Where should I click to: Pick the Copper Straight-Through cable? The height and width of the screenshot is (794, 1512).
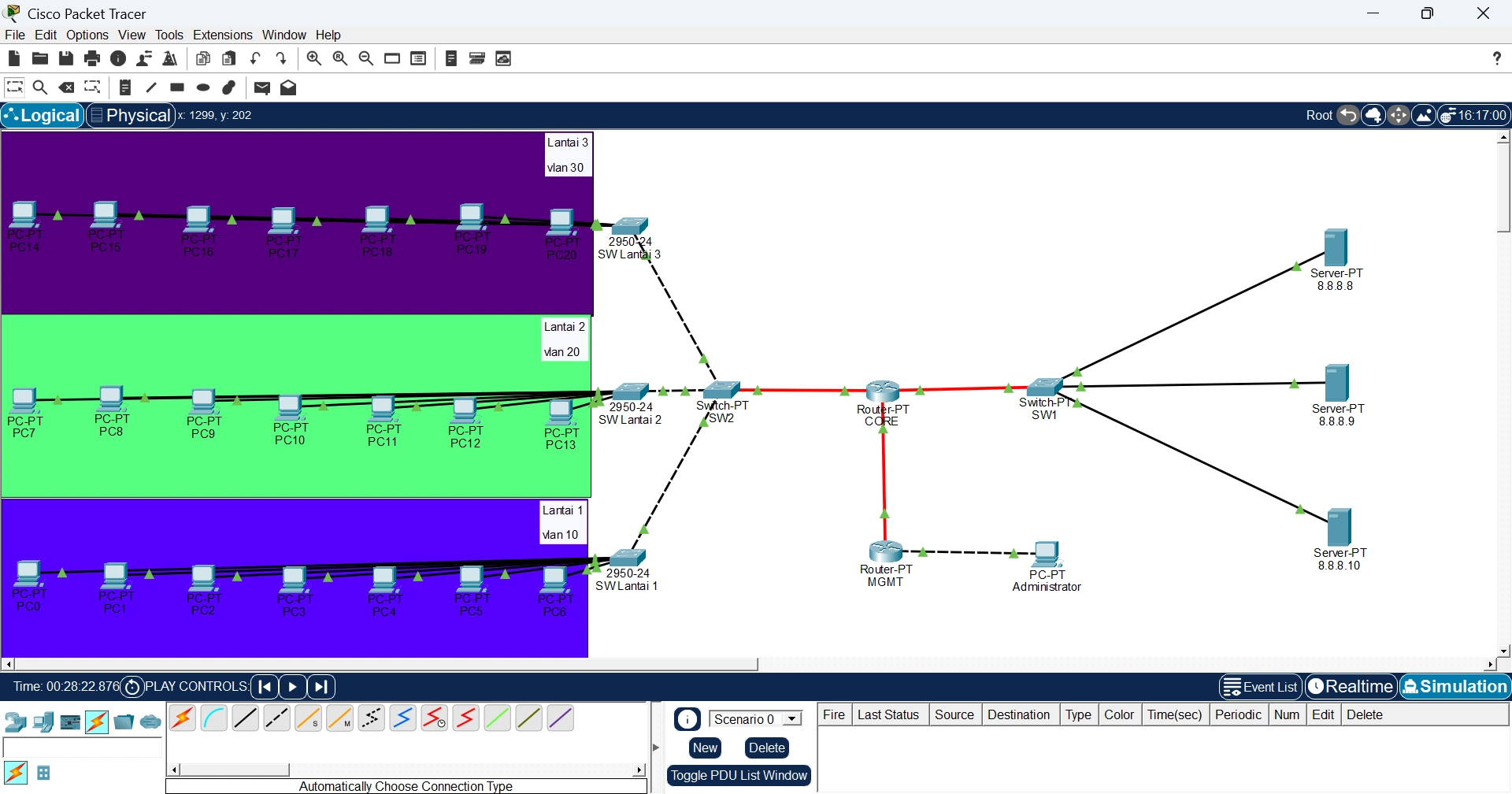pyautogui.click(x=246, y=718)
